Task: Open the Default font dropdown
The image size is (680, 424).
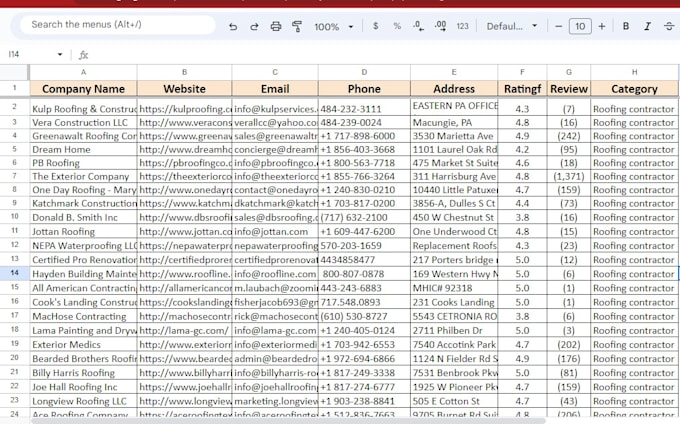Action: click(512, 26)
